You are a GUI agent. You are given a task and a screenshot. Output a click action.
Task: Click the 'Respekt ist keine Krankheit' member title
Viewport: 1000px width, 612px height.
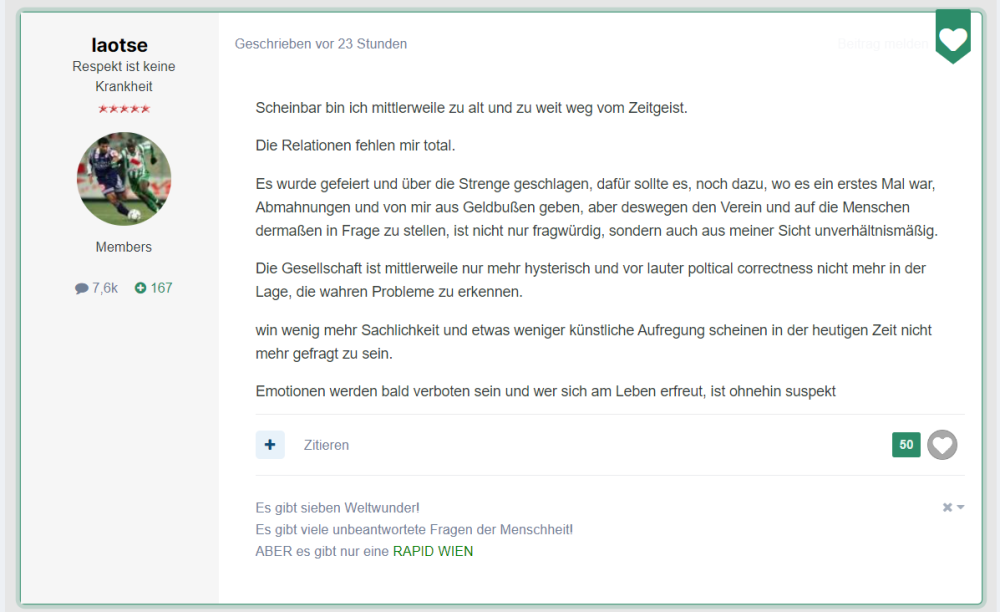click(124, 76)
